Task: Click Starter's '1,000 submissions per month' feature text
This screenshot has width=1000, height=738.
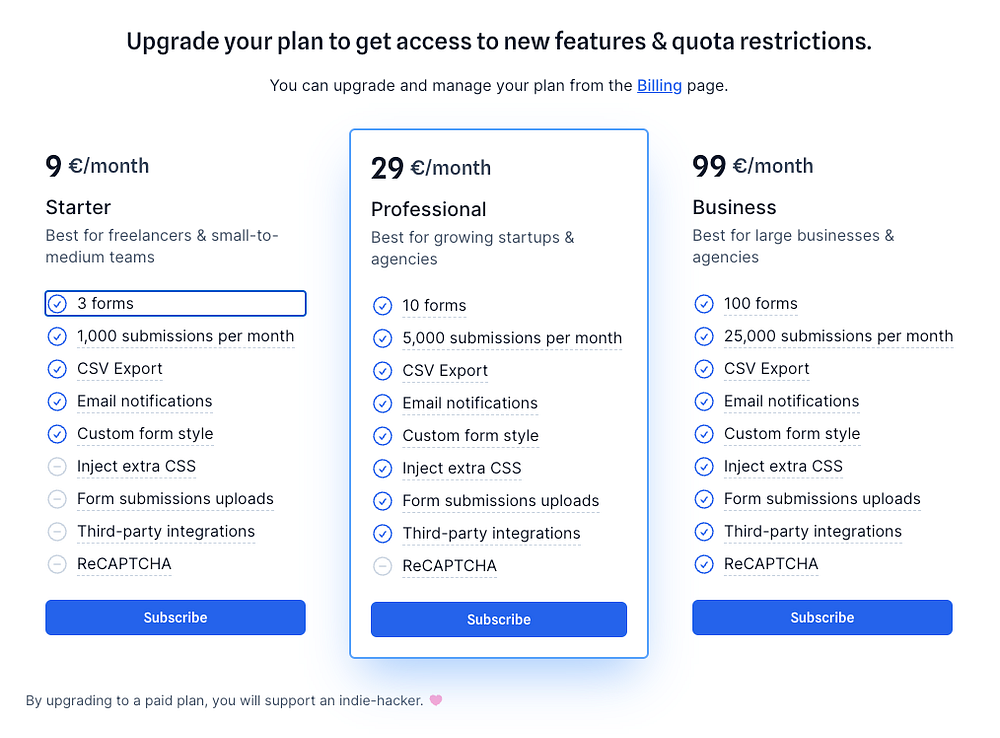Action: 185,337
